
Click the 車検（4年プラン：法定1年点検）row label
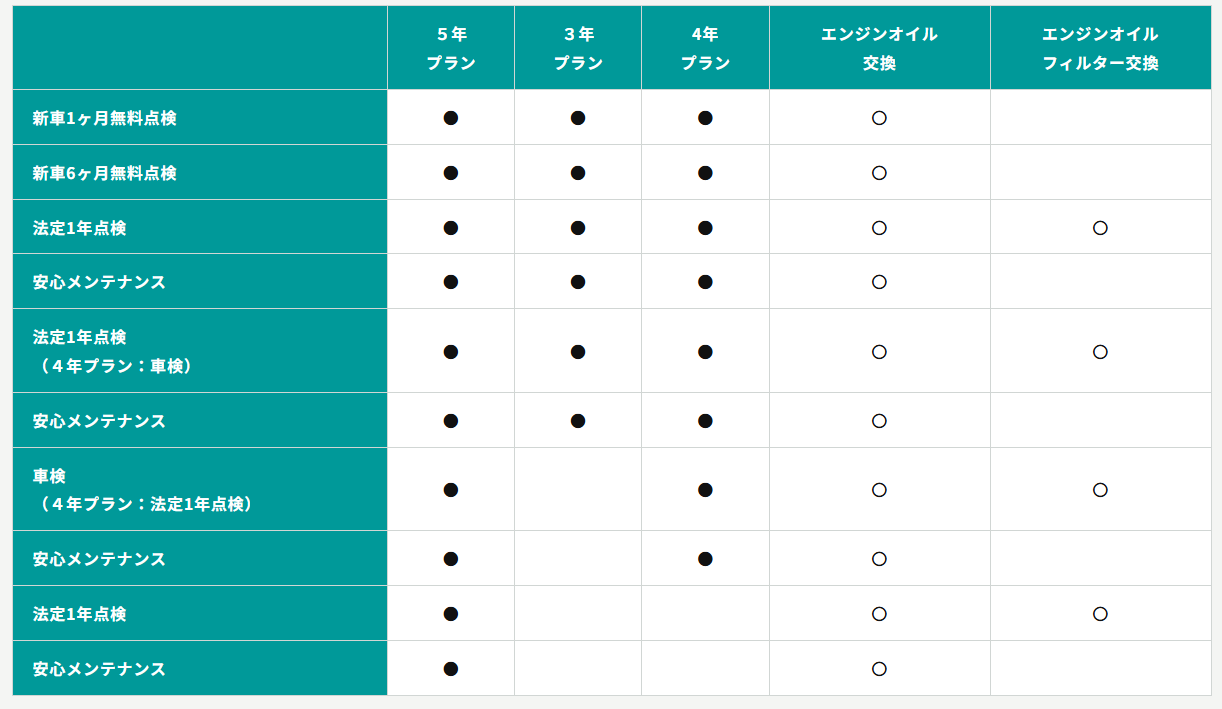[143, 490]
